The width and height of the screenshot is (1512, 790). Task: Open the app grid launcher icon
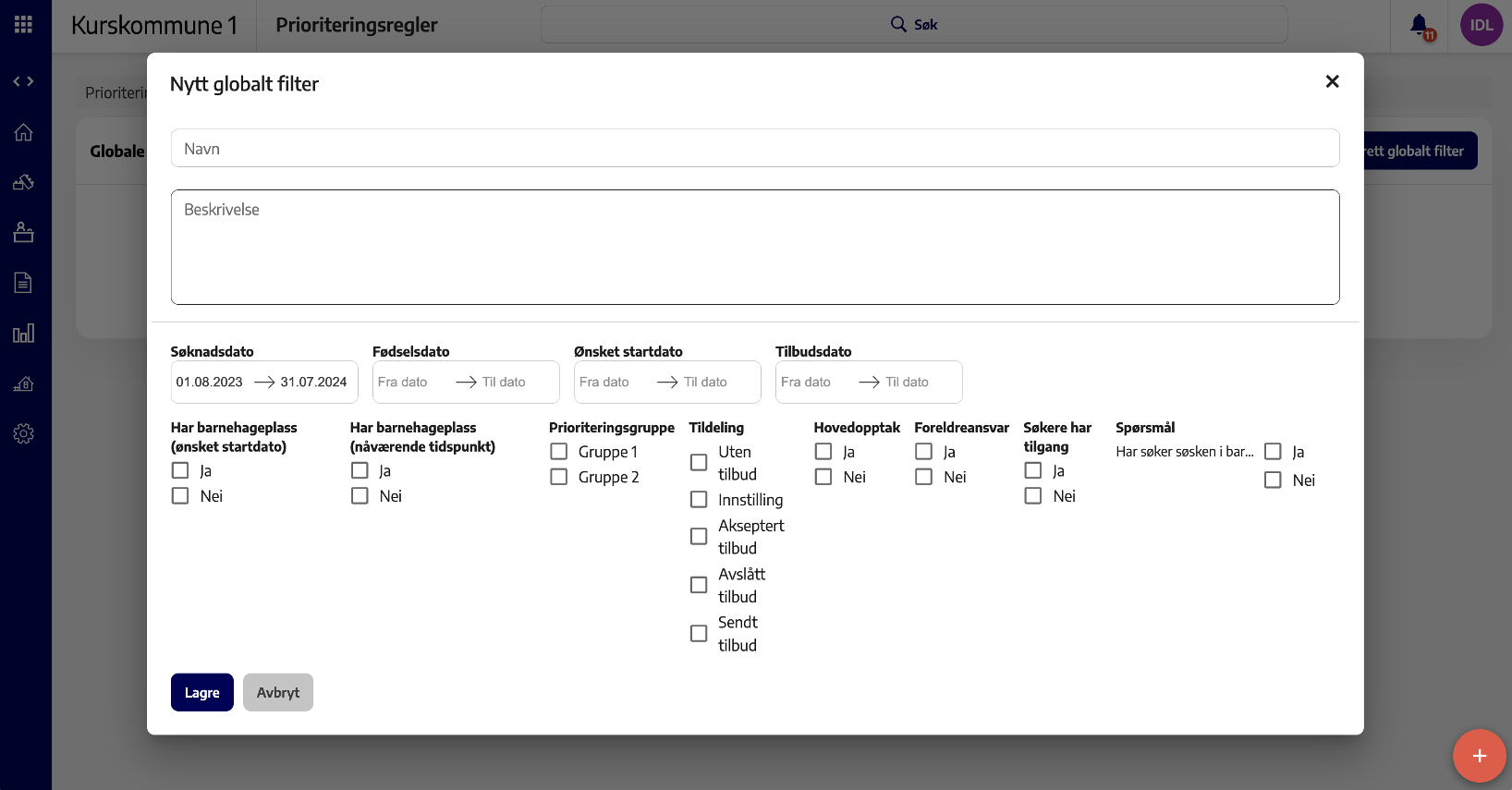[23, 25]
